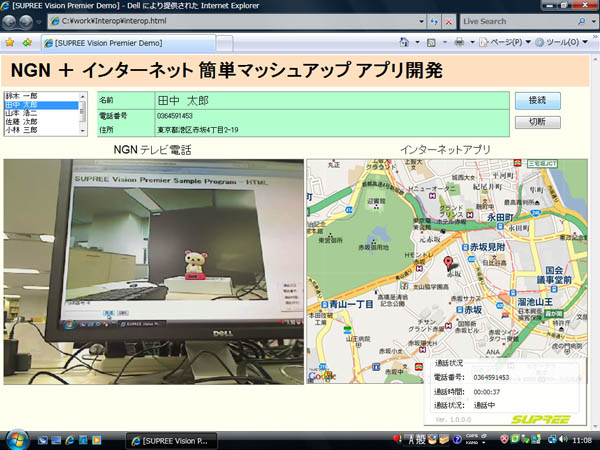Click the 接続 connect button
This screenshot has height=450, width=600.
[x=538, y=100]
